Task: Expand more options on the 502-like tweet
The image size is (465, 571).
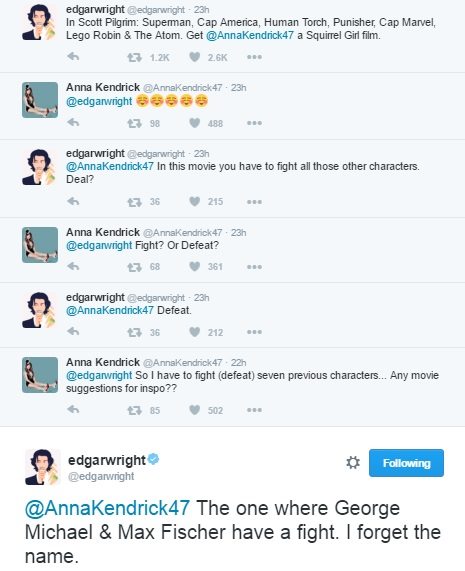Action: point(254,410)
